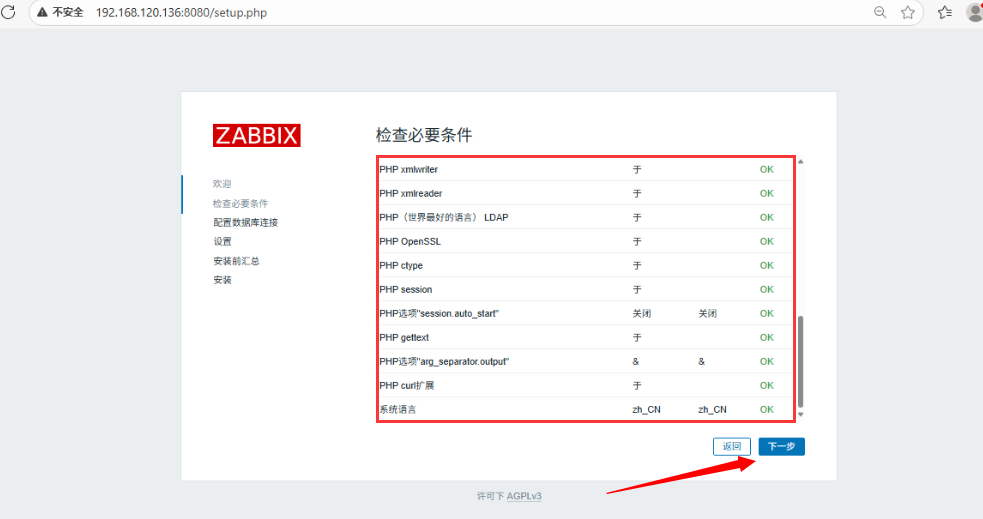Open the browser profile avatar
The image size is (983, 519).
(975, 13)
